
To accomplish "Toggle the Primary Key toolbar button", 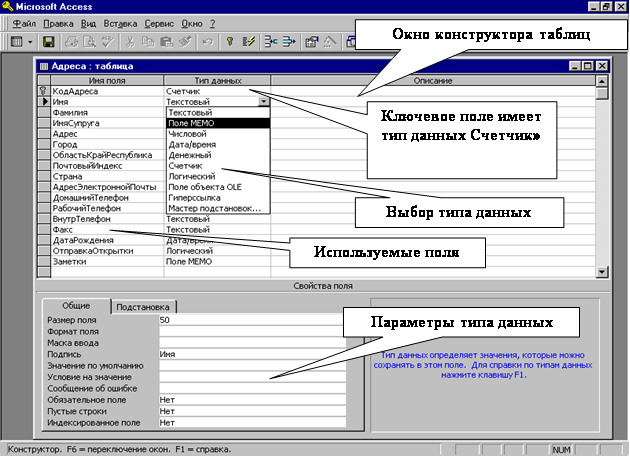I will click(x=229, y=42).
